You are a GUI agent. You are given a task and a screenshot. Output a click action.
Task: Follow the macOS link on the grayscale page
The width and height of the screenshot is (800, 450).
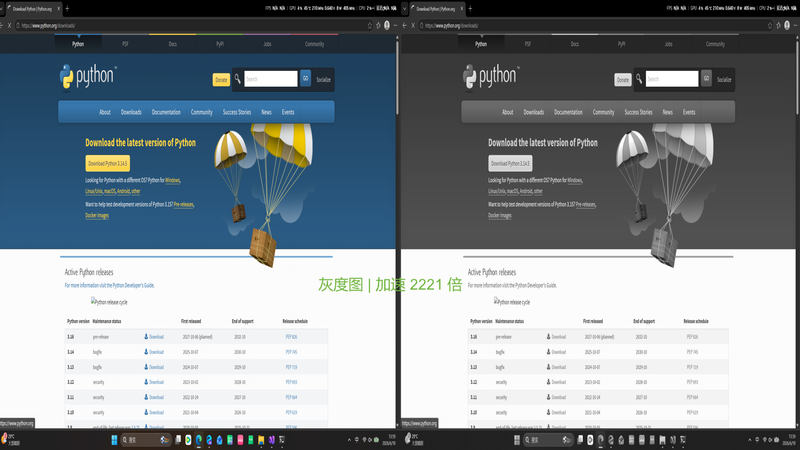pyautogui.click(x=512, y=191)
